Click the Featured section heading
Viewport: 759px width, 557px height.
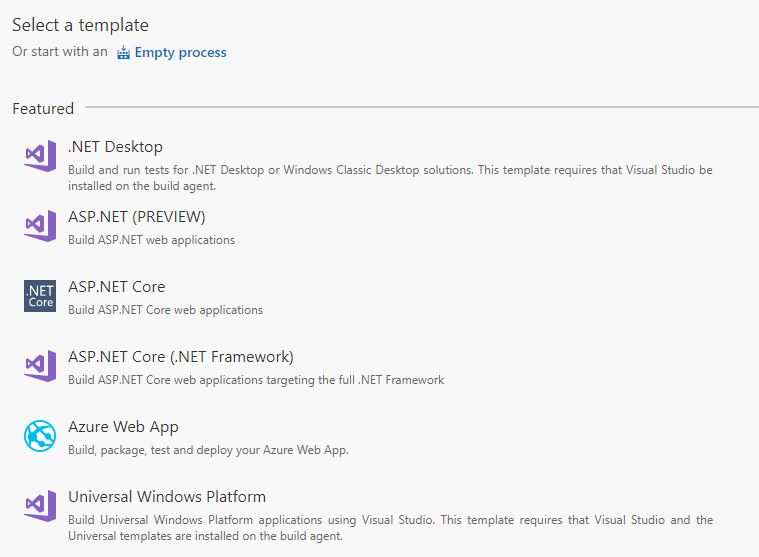[x=43, y=108]
